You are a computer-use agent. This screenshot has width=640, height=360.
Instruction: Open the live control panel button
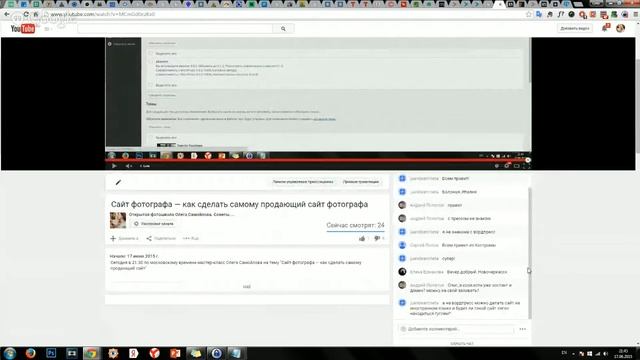pyautogui.click(x=303, y=182)
